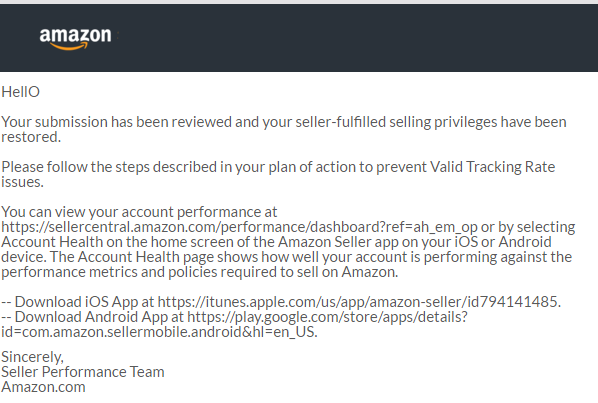Click the word 'issues.'
The image size is (598, 403).
(x=22, y=182)
